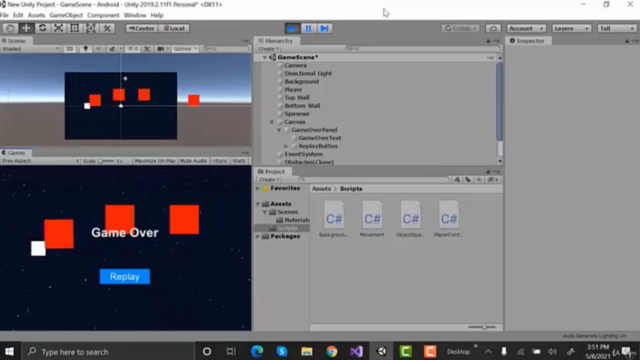Expand ReplayButton in Hierarchy
640x360 pixels.
(x=286, y=146)
